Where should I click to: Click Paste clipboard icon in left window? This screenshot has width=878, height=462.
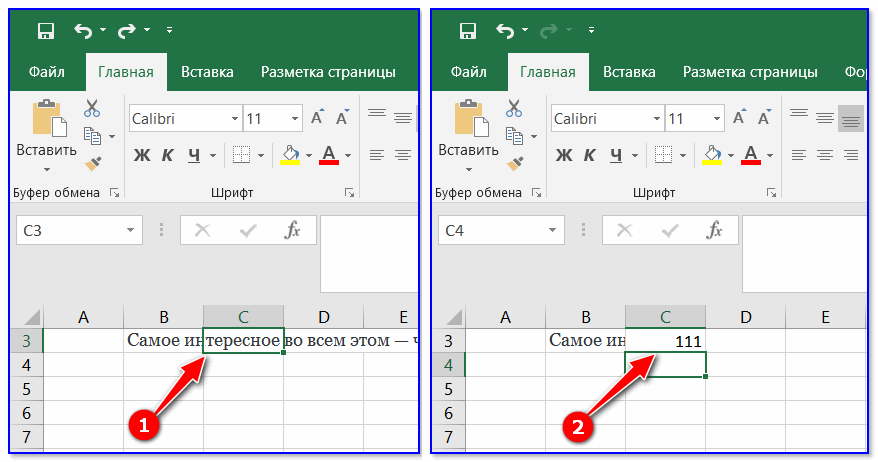[49, 118]
